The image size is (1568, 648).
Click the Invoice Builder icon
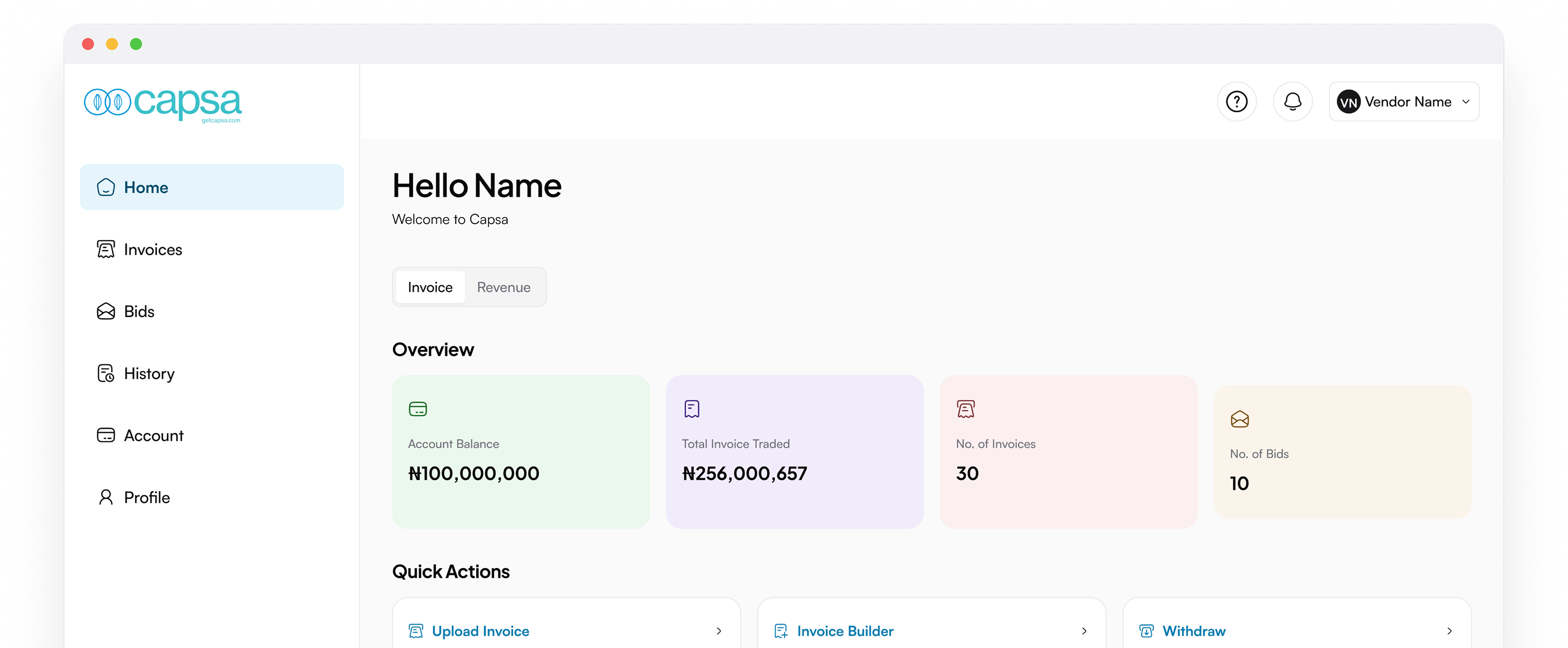(781, 631)
